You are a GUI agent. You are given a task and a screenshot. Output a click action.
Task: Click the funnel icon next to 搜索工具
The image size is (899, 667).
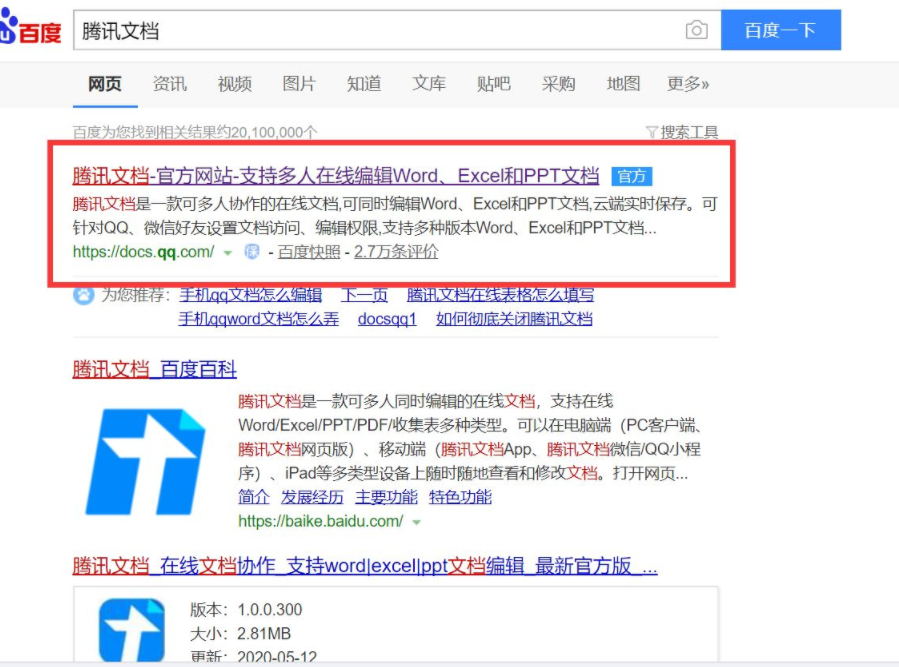pyautogui.click(x=651, y=132)
